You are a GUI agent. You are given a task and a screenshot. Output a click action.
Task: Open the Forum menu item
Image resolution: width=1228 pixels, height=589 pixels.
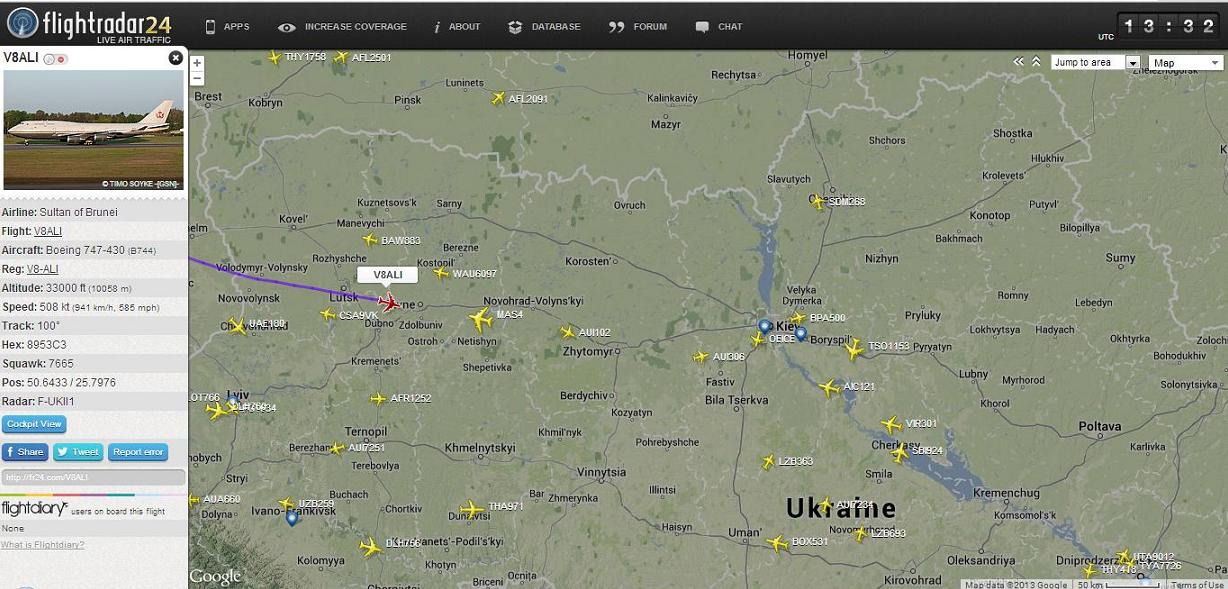[x=638, y=27]
